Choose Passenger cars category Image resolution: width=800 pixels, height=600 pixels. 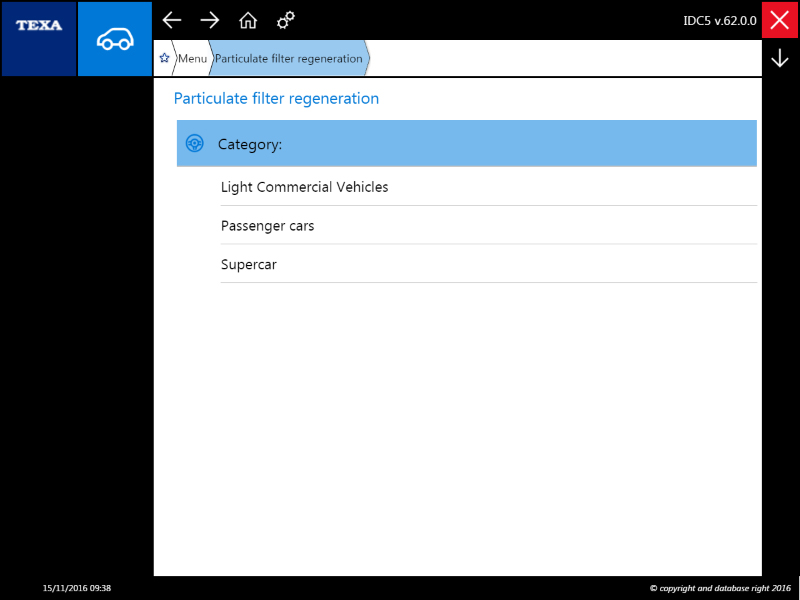pyautogui.click(x=488, y=226)
